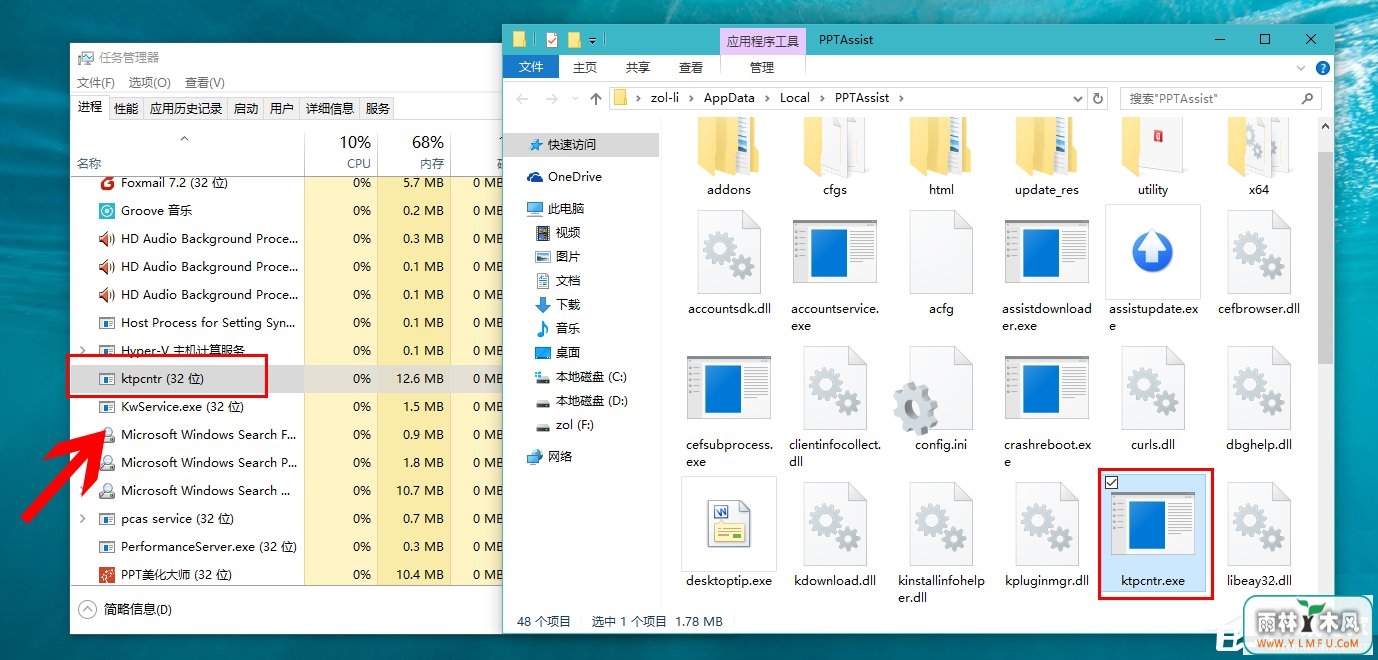Switch to 详细信息 tab
1378x660 pixels.
point(330,108)
